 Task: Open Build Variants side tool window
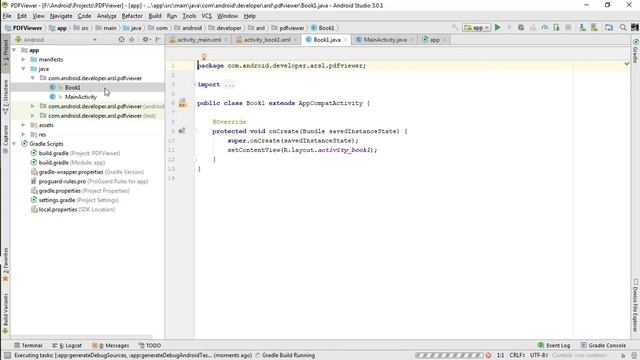click(x=5, y=313)
